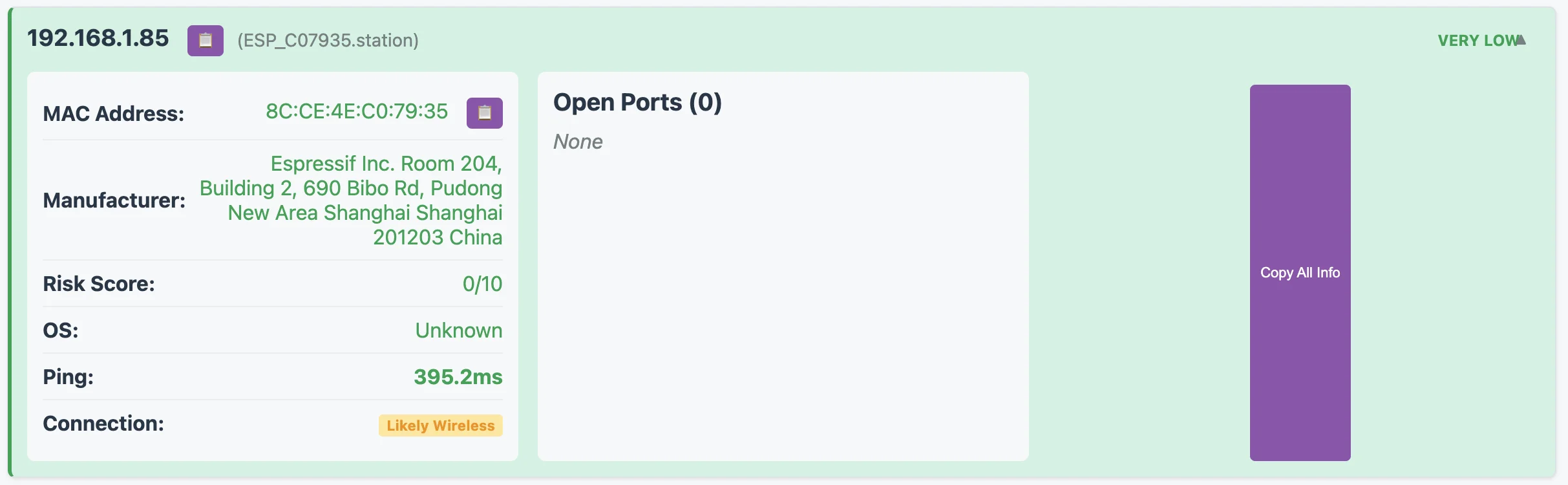Select the VERY LOW risk label
1568x485 pixels.
(1476, 41)
